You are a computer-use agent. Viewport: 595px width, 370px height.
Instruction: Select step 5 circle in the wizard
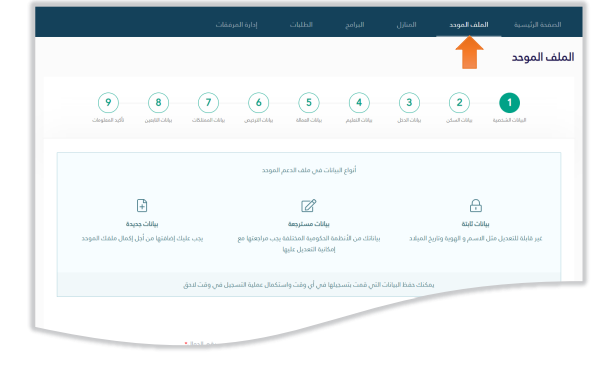tap(309, 102)
